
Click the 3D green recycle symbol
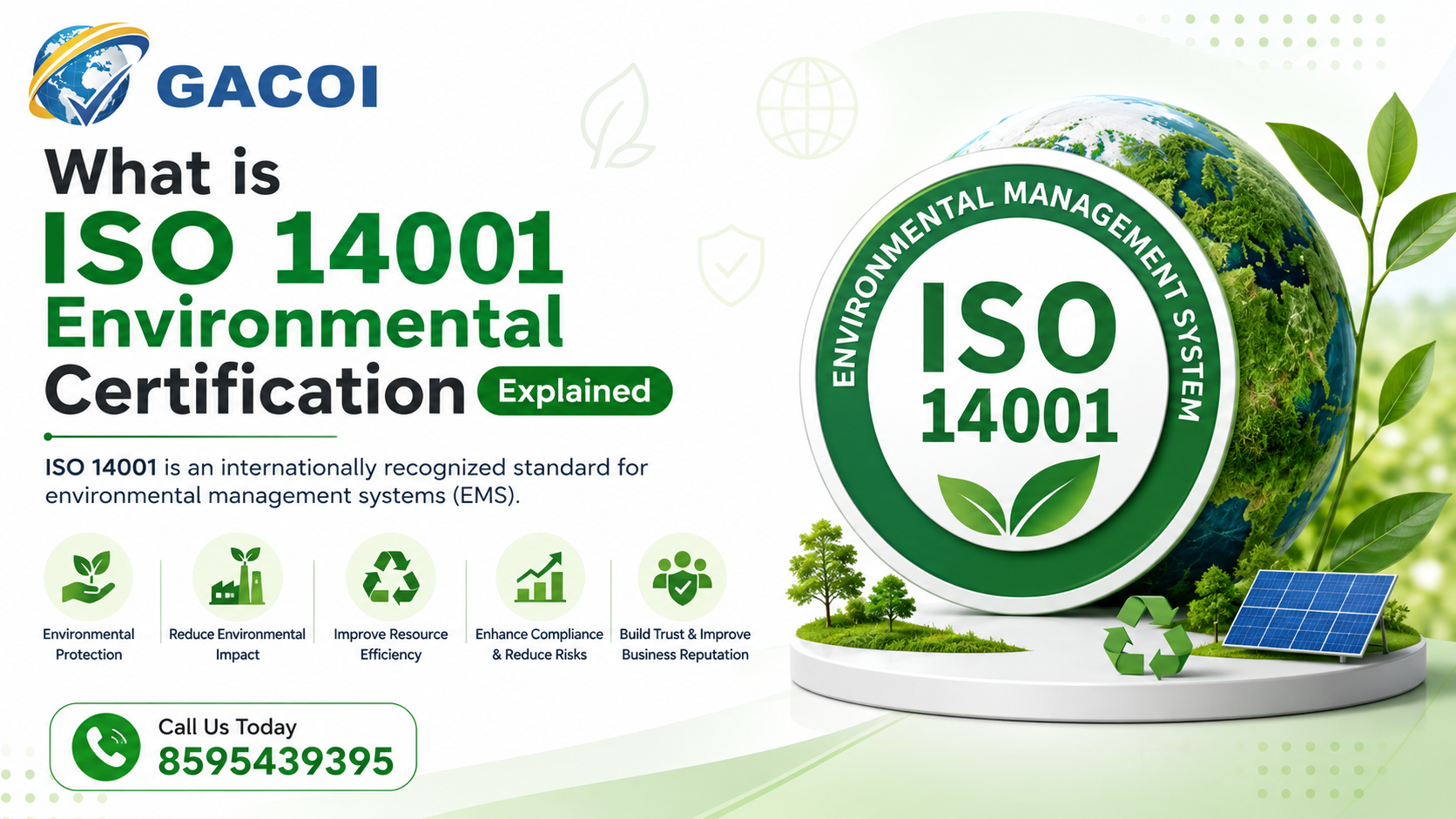coord(1147,636)
